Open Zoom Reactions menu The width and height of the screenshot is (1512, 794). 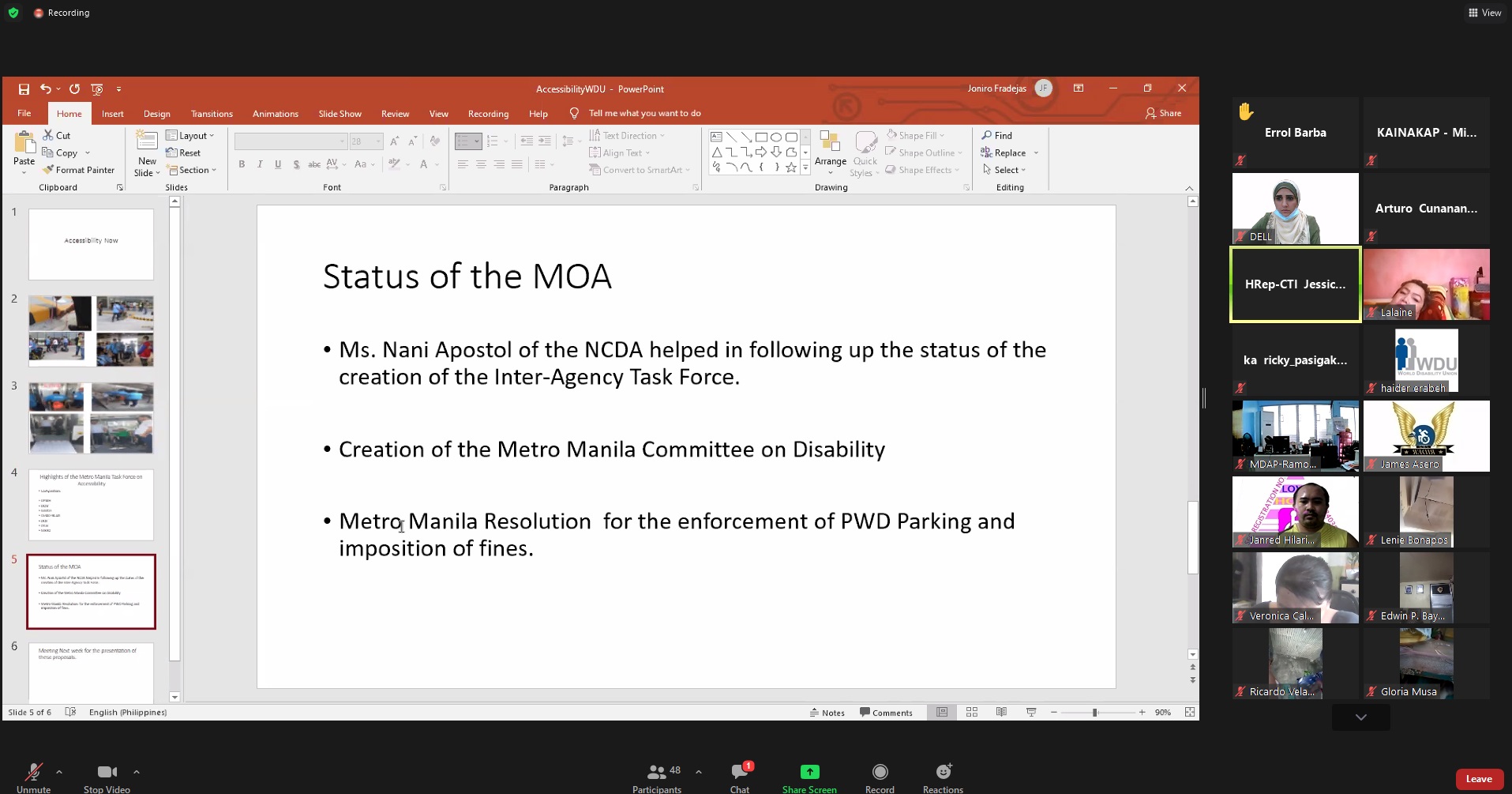(x=943, y=777)
